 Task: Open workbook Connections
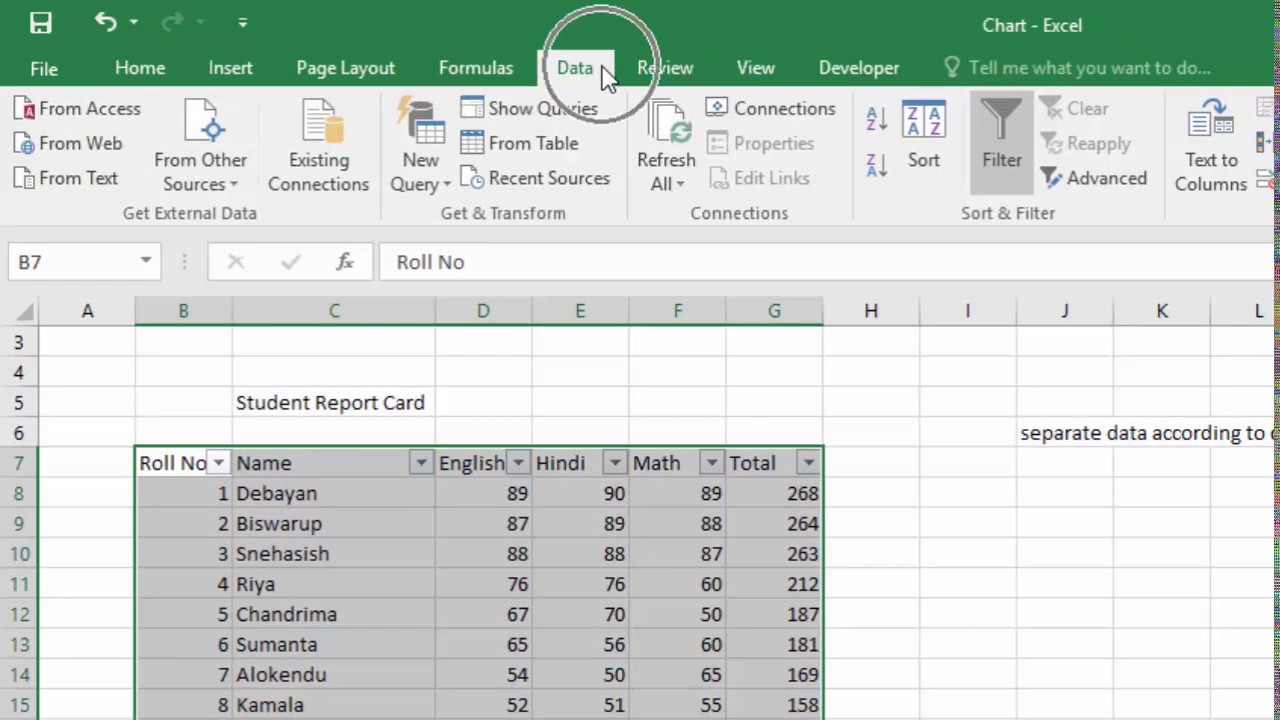click(771, 108)
